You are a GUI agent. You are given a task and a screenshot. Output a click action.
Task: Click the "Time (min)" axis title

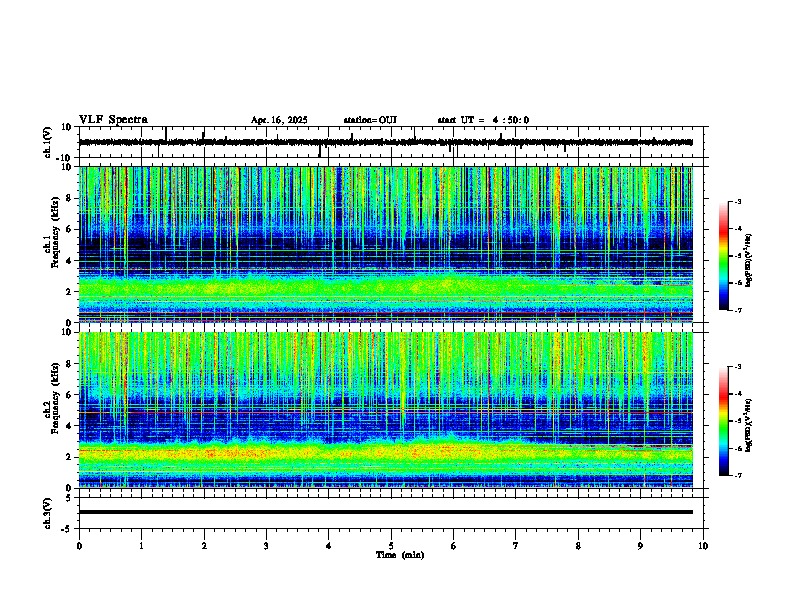pyautogui.click(x=400, y=555)
